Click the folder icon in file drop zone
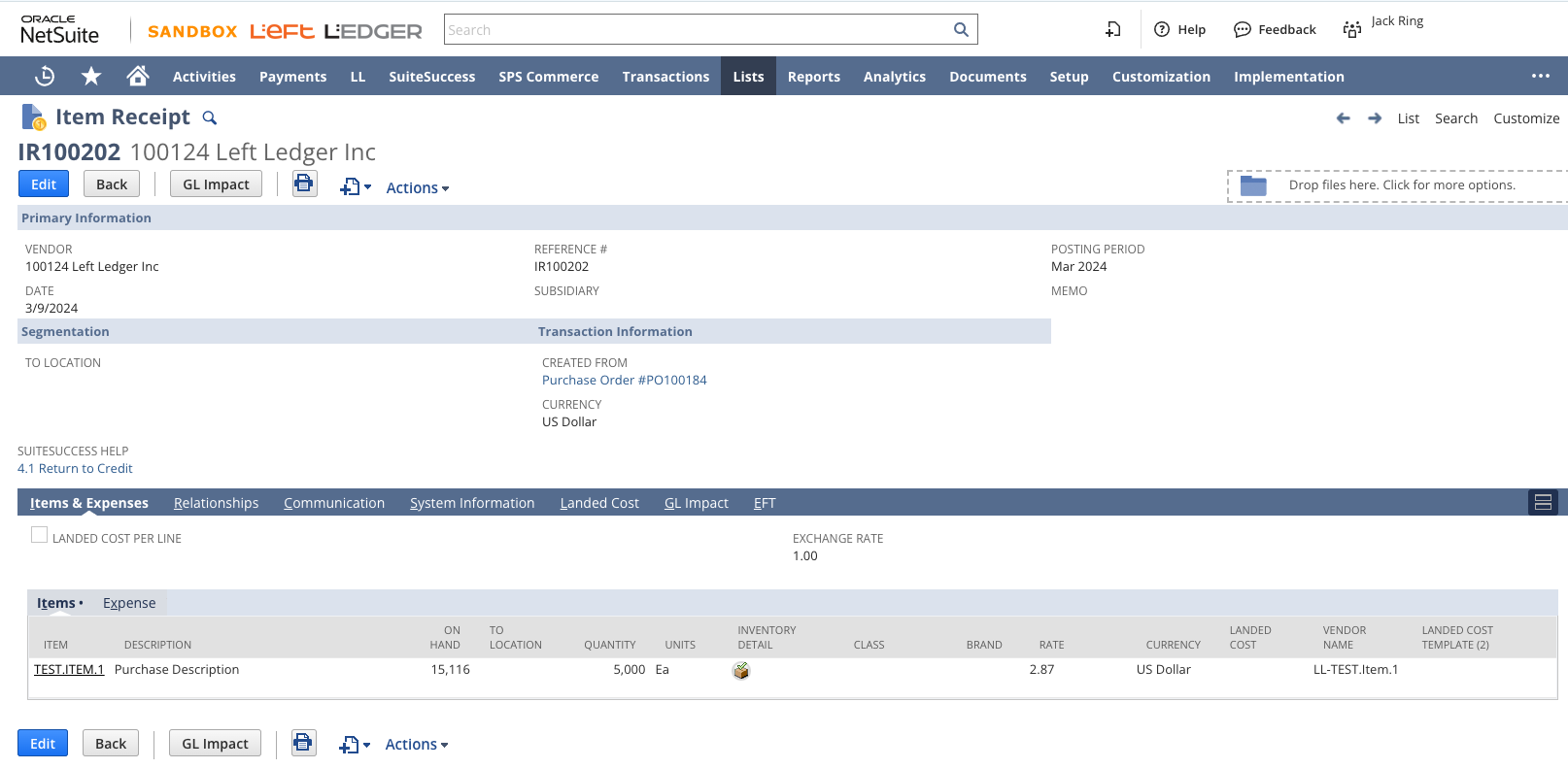This screenshot has height=769, width=1568. pos(1253,185)
